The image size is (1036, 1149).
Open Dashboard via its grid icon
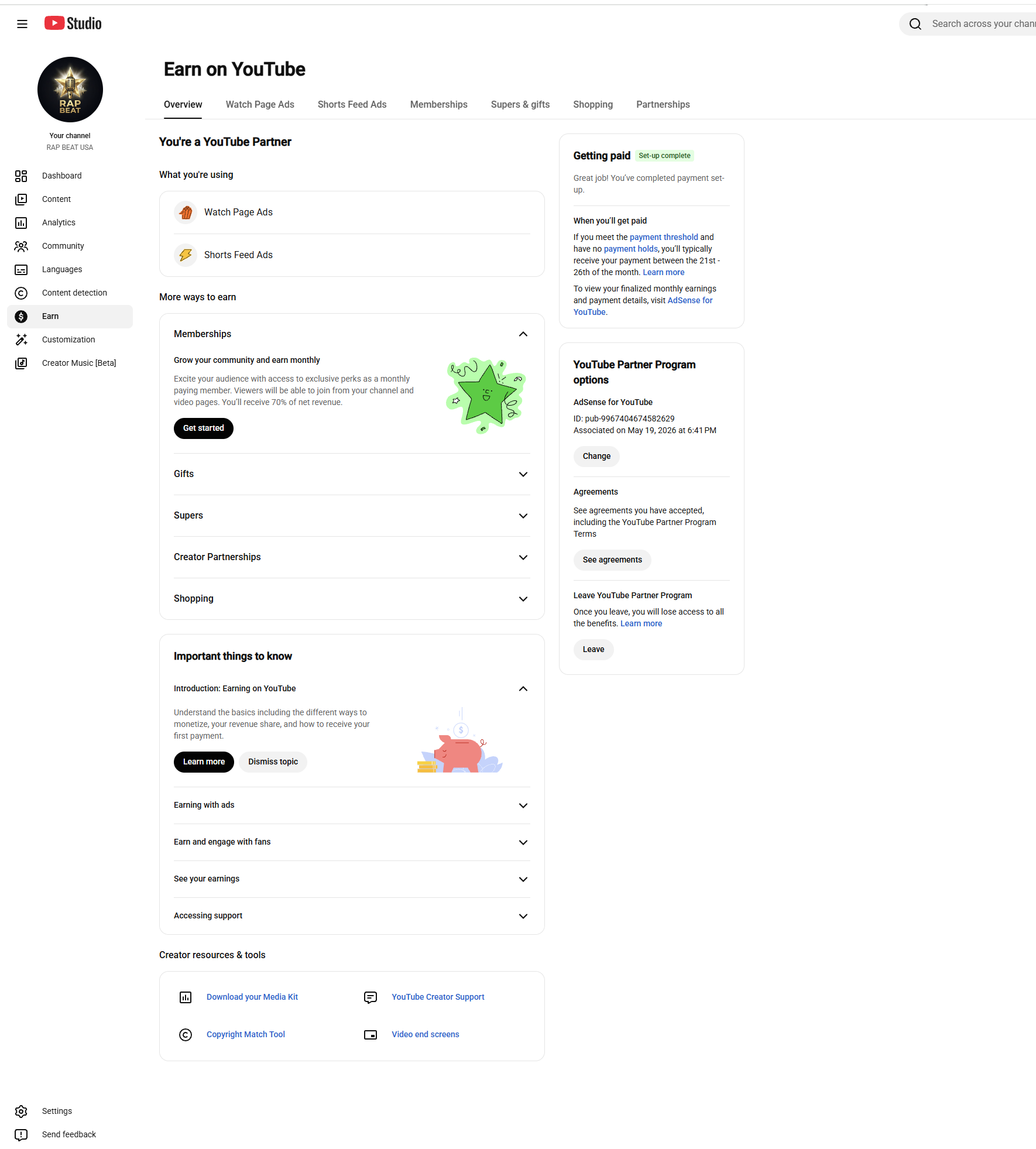(x=21, y=176)
